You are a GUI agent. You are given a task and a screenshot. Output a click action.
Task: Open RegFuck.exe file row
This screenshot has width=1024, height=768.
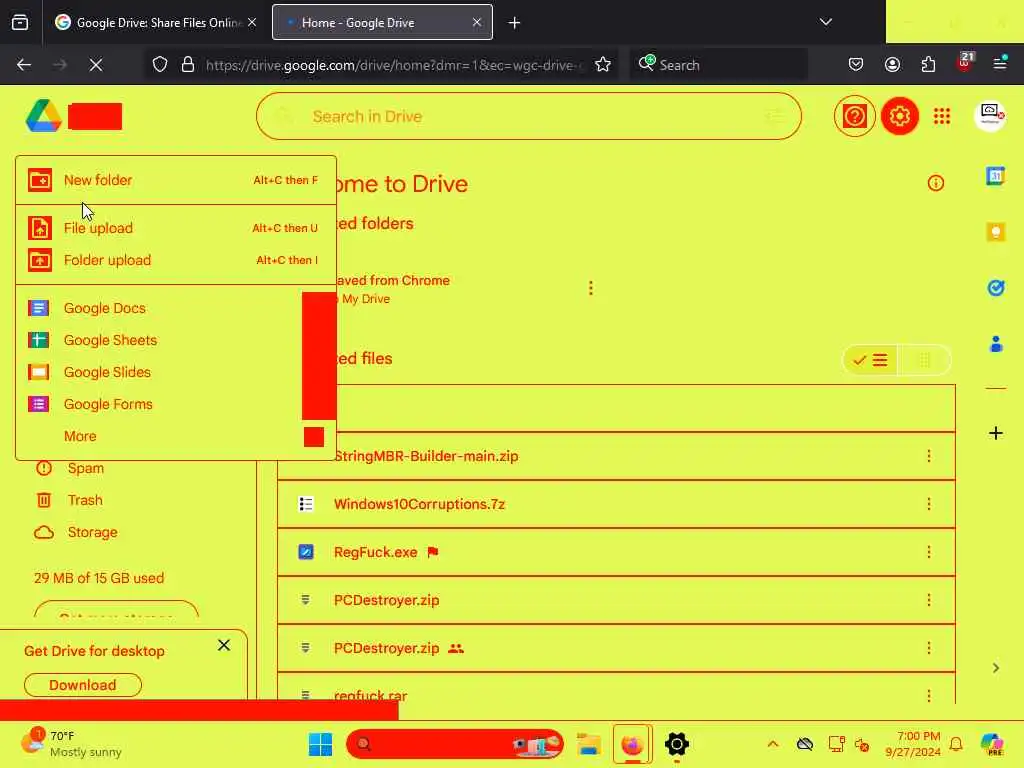pos(616,552)
